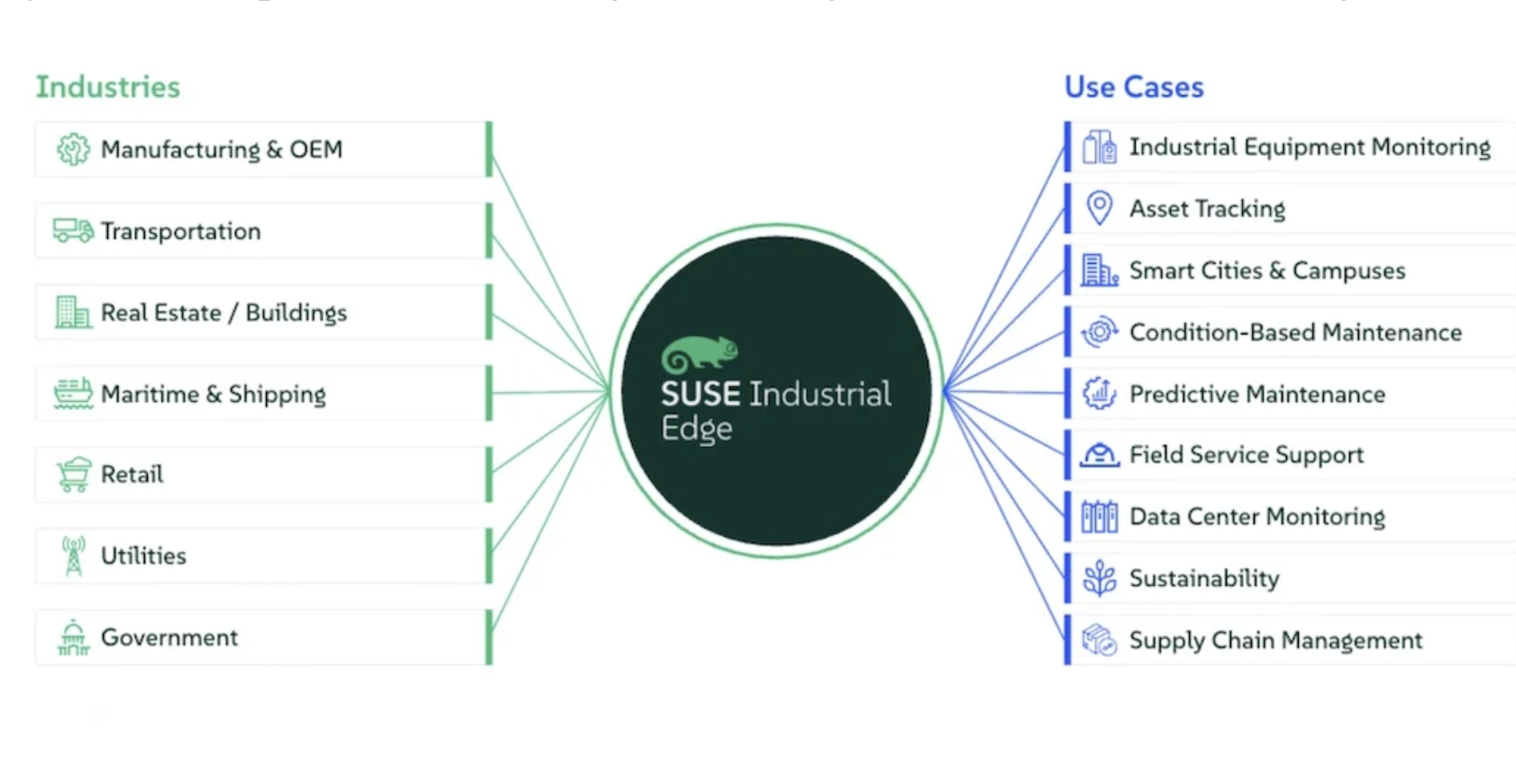
Task: Click the Industries heading
Action: tap(108, 87)
